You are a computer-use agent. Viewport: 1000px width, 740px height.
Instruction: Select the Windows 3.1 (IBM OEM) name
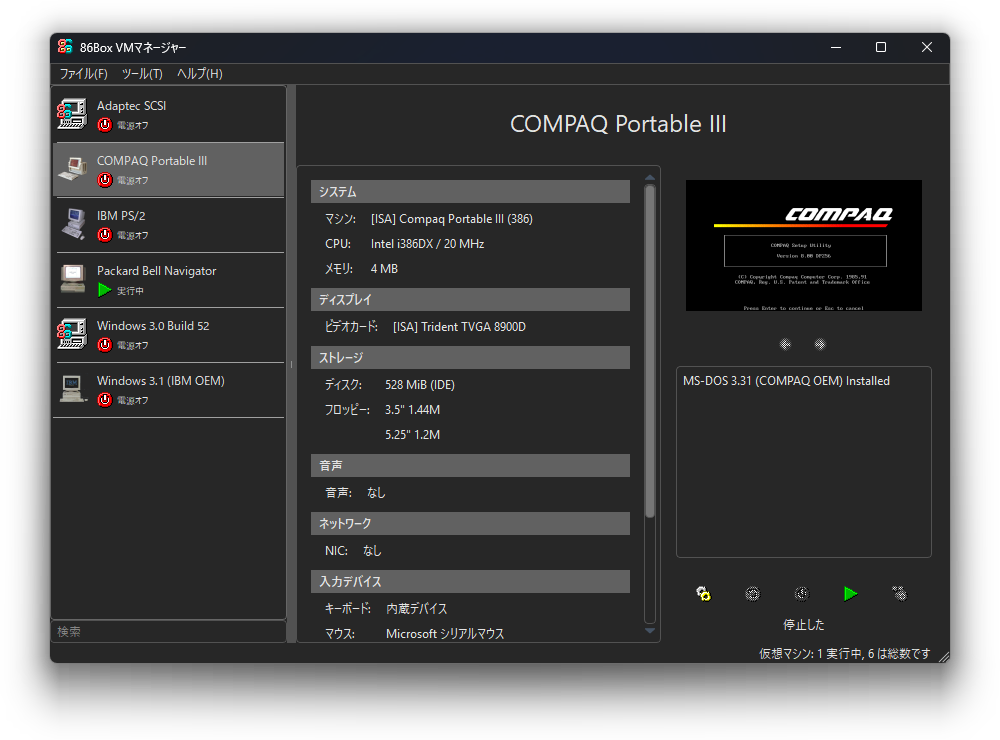coord(161,380)
